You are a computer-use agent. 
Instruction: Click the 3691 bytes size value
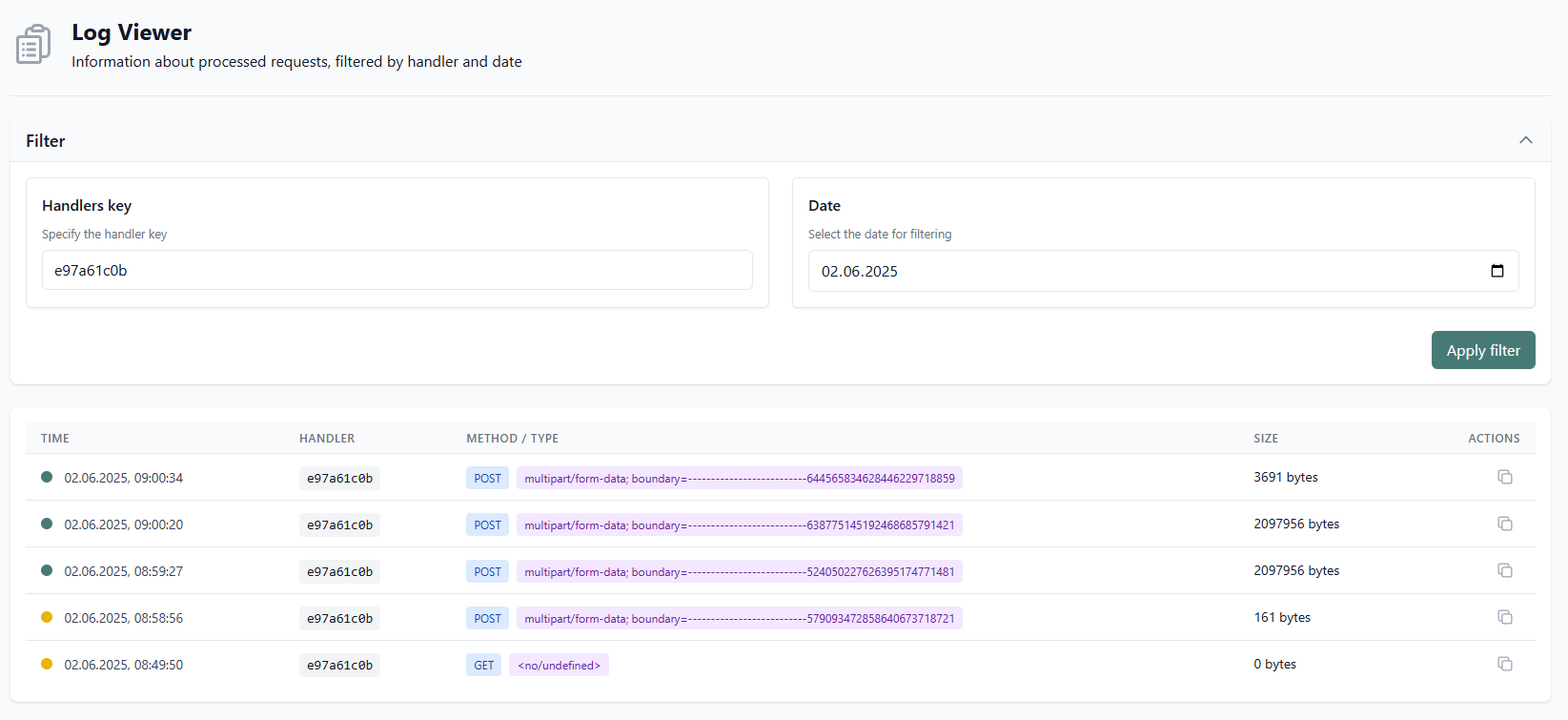(x=1286, y=477)
